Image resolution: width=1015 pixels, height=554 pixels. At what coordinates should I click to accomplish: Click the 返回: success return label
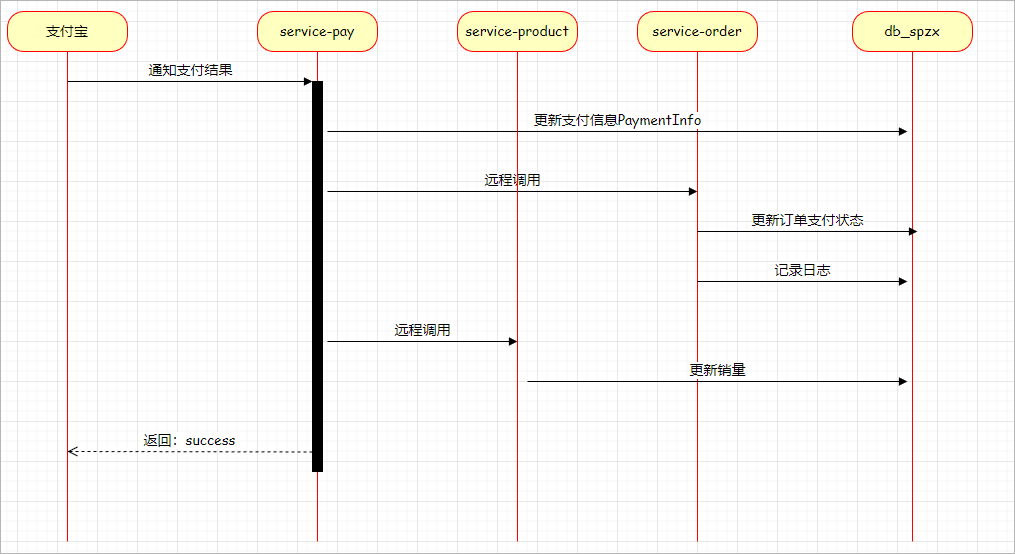(x=190, y=440)
